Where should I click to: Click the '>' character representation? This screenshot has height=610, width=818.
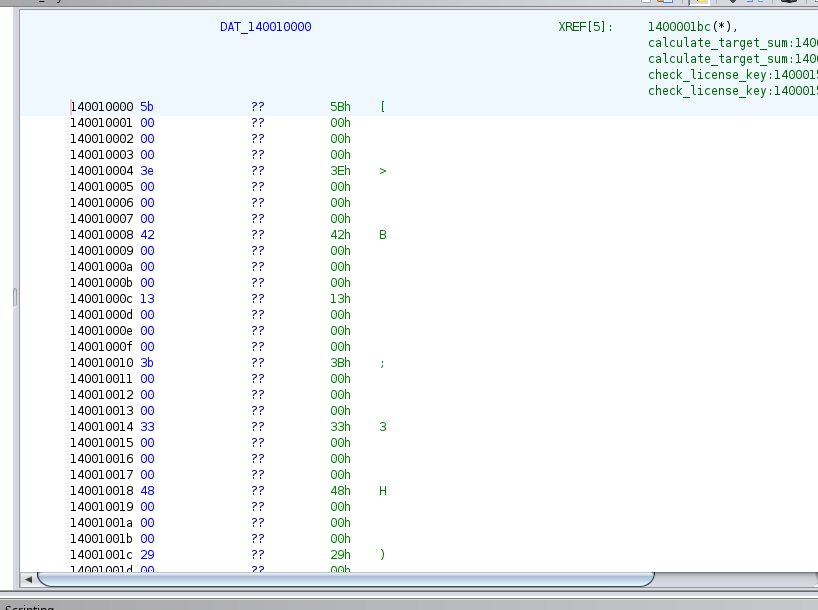click(x=382, y=171)
